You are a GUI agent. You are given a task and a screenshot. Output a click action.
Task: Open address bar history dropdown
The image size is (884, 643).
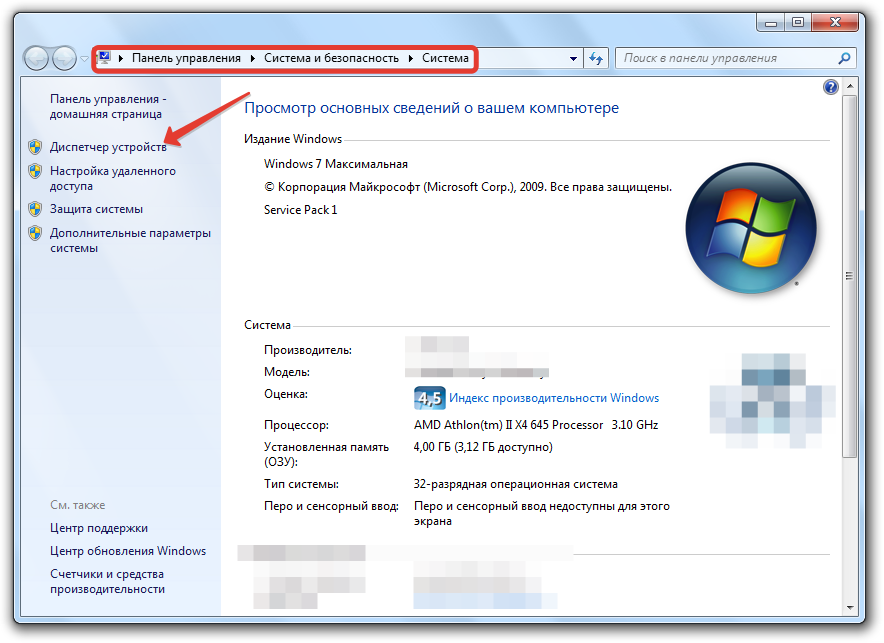(x=573, y=58)
